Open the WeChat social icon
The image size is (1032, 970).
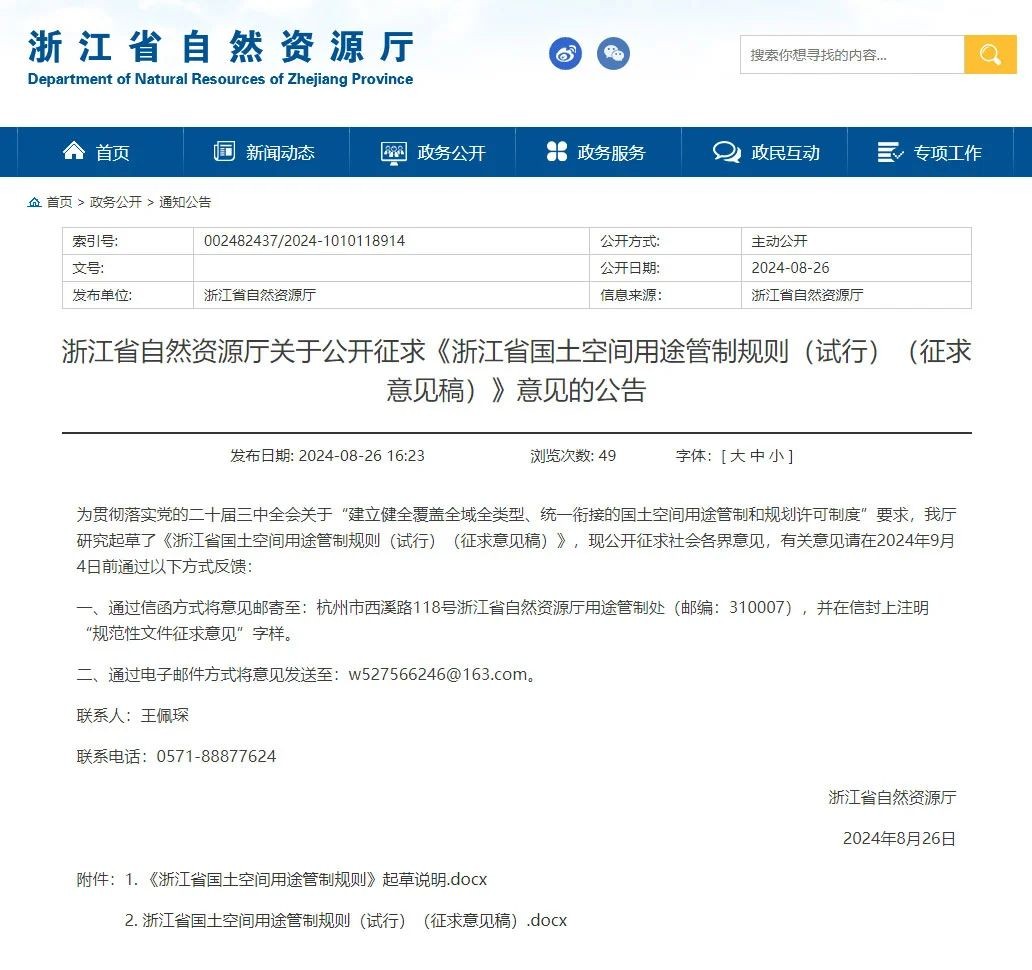click(613, 53)
